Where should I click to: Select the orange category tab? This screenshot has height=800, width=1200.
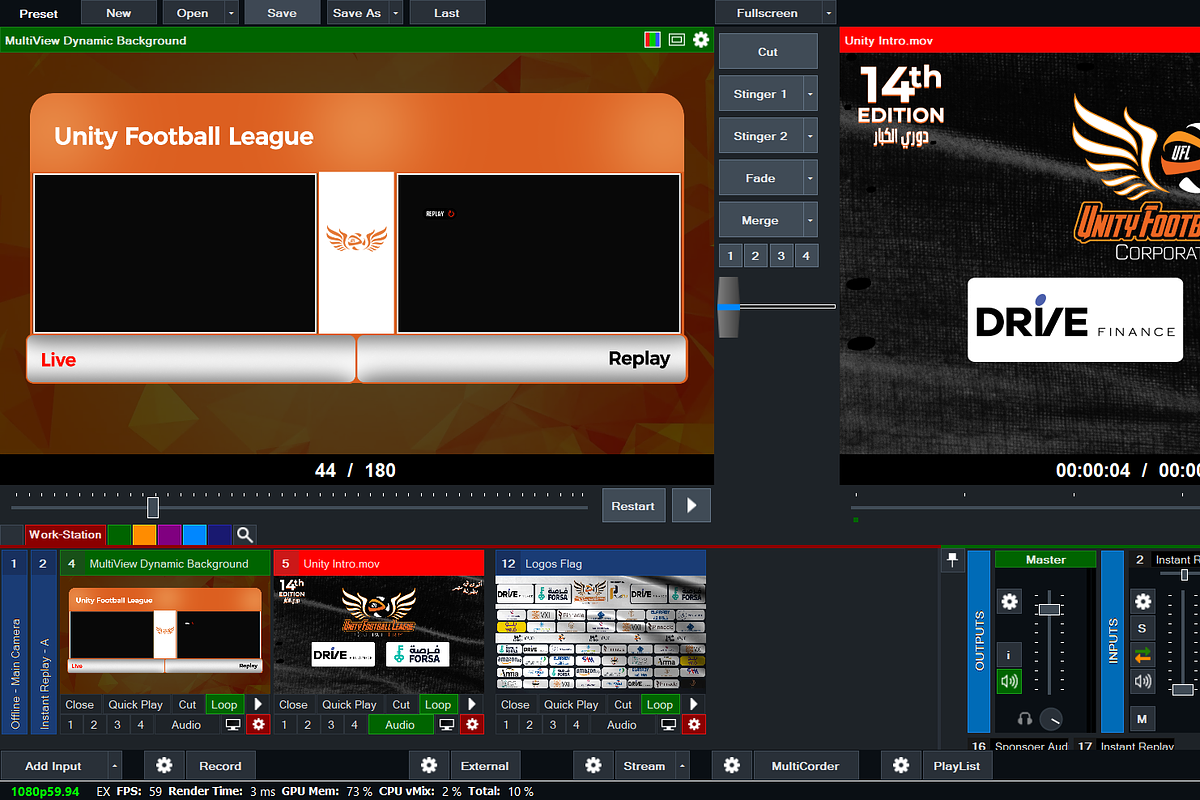click(144, 535)
